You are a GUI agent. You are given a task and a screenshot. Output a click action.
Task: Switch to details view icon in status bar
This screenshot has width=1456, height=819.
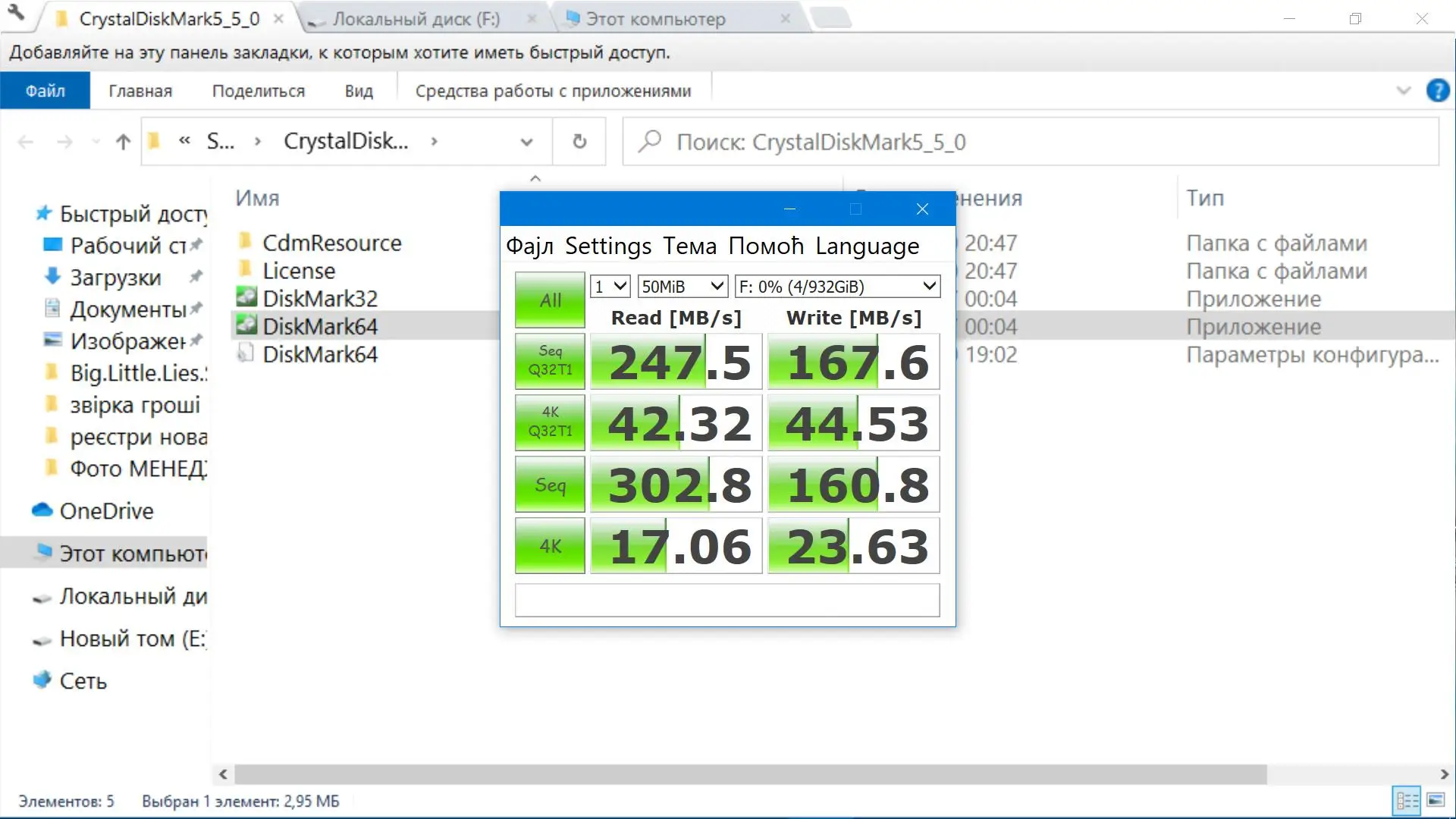pyautogui.click(x=1407, y=801)
